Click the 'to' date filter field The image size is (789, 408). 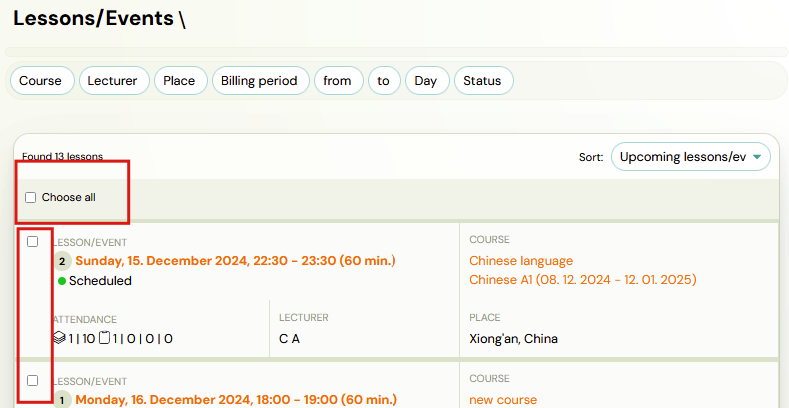coord(383,81)
